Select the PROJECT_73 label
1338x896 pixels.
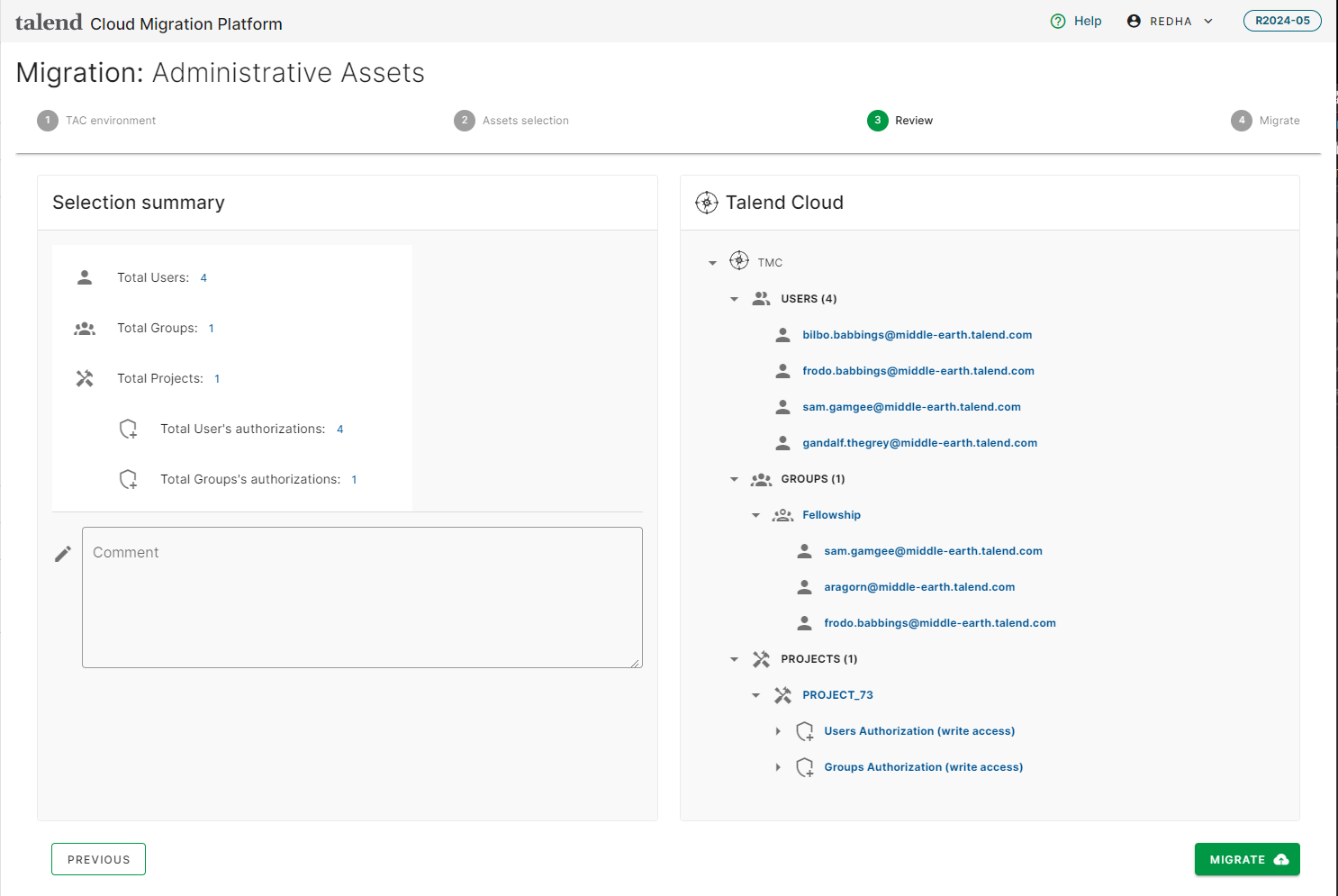pyautogui.click(x=837, y=695)
